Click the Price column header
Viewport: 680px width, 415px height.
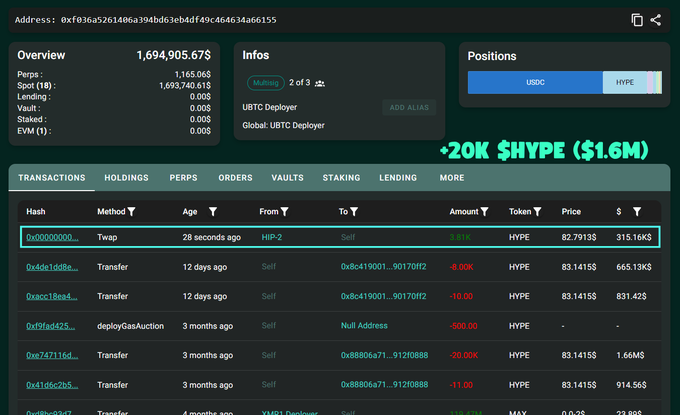tap(571, 212)
